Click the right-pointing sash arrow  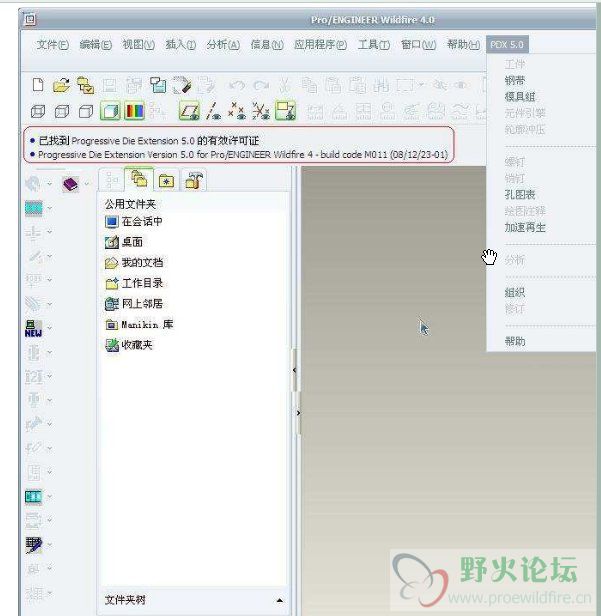coord(298,413)
